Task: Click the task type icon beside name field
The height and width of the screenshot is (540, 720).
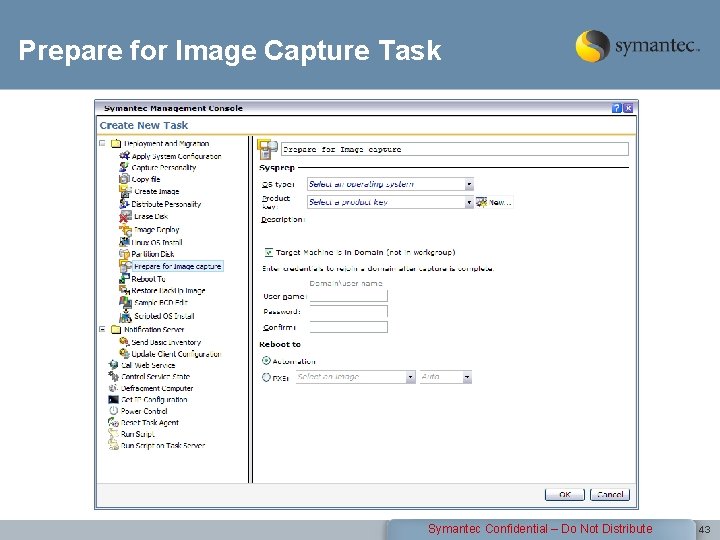Action: point(267,149)
